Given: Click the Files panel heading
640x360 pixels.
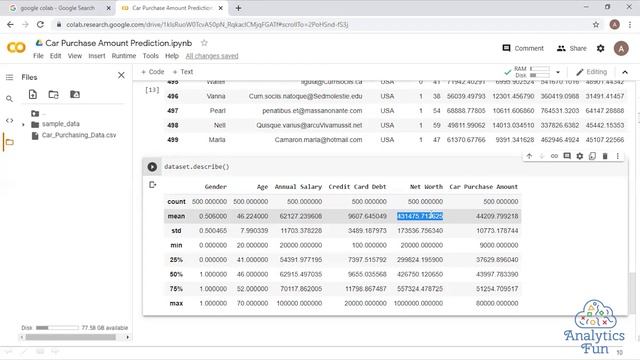Looking at the screenshot, I should click(29, 77).
